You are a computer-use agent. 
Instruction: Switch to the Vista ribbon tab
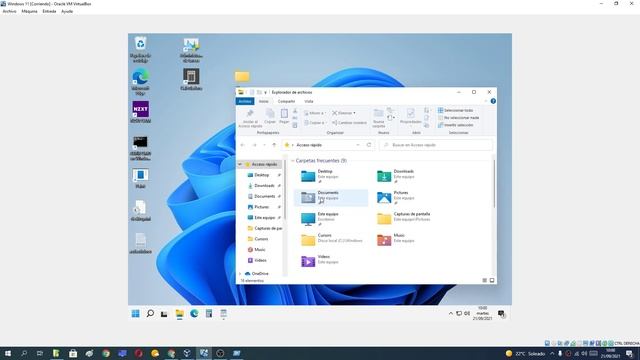click(x=309, y=101)
